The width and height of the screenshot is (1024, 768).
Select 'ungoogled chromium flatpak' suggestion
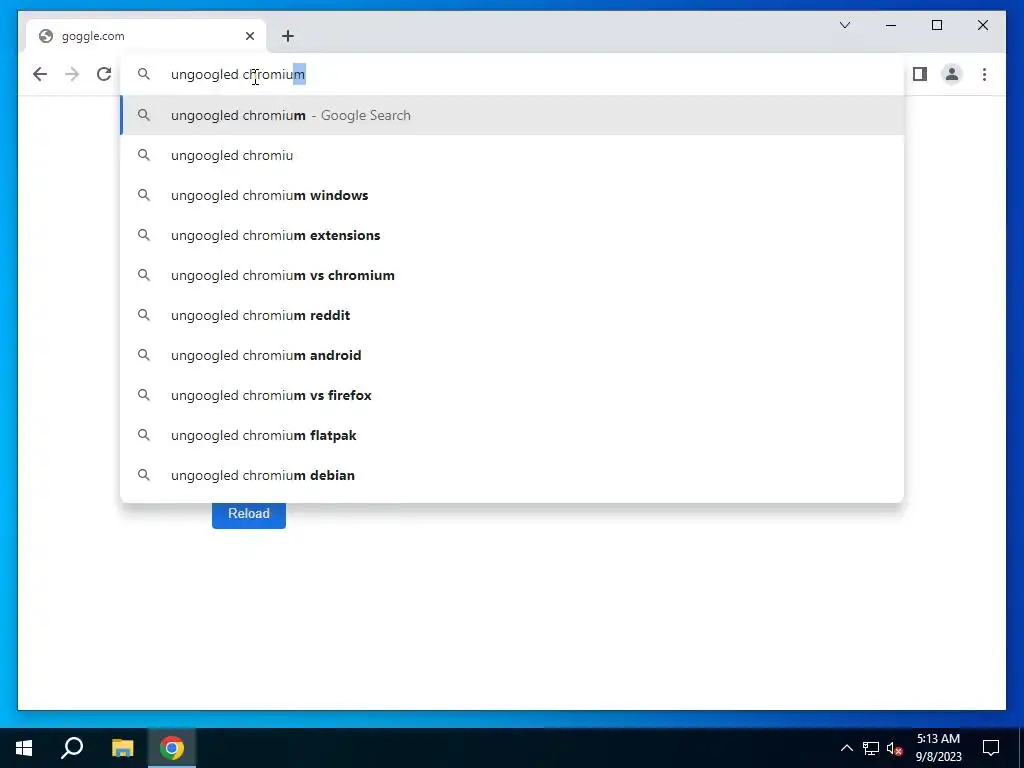(513, 435)
